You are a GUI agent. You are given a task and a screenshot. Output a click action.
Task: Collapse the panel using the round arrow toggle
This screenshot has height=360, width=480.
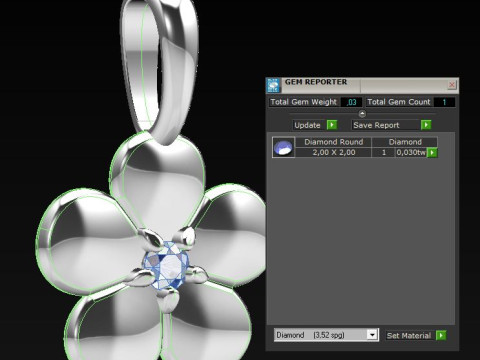click(x=362, y=114)
